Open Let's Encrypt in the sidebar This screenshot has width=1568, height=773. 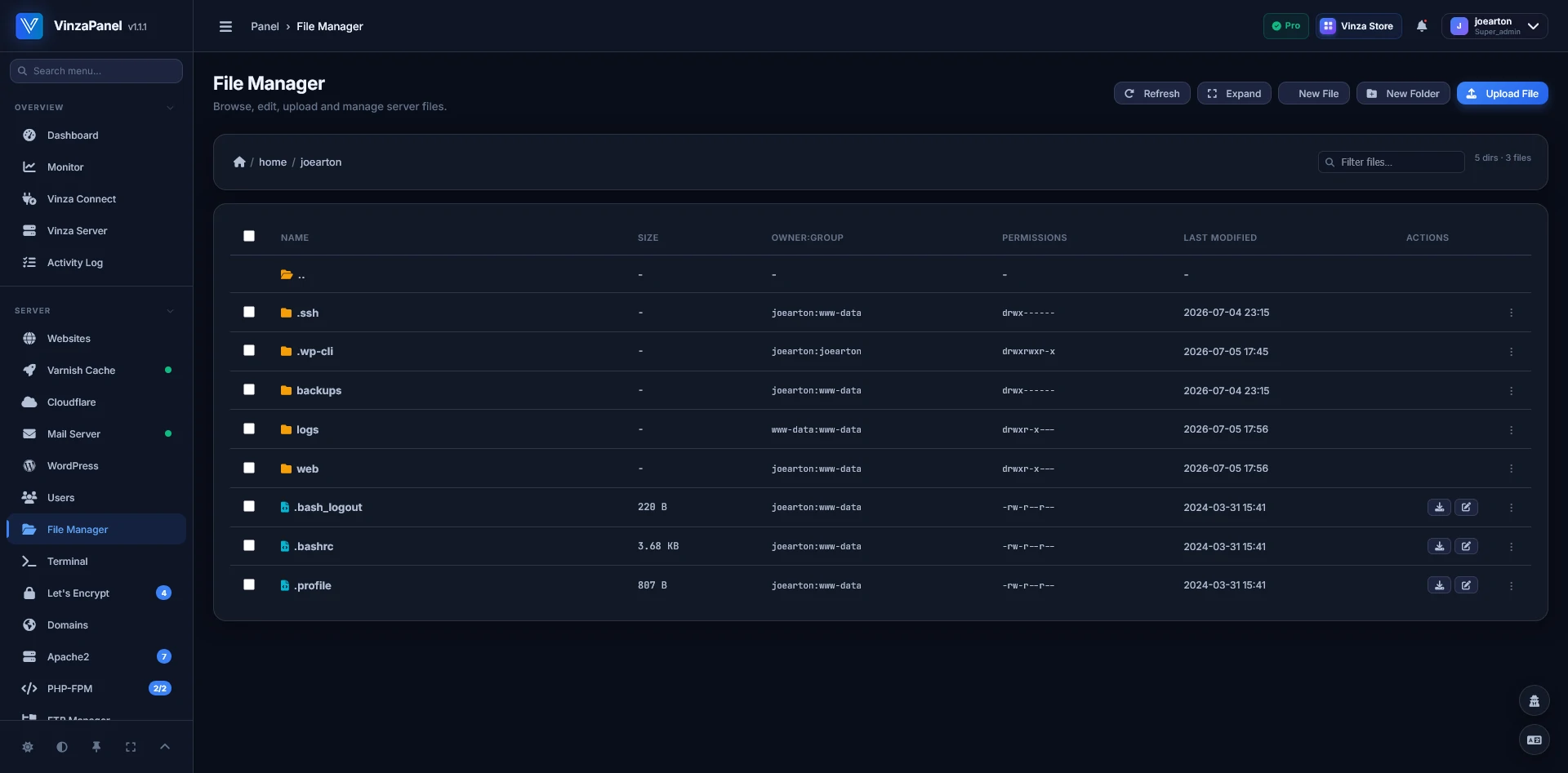tap(96, 593)
